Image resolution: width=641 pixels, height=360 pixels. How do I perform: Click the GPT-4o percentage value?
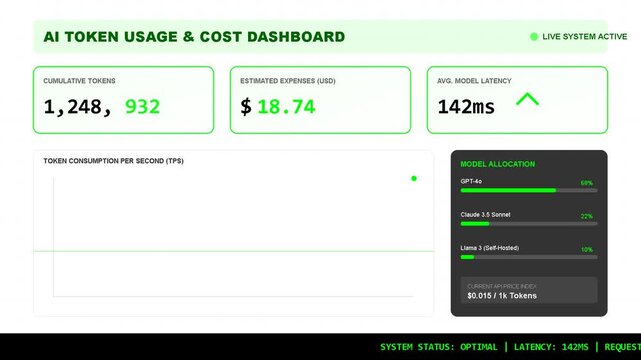(x=587, y=183)
